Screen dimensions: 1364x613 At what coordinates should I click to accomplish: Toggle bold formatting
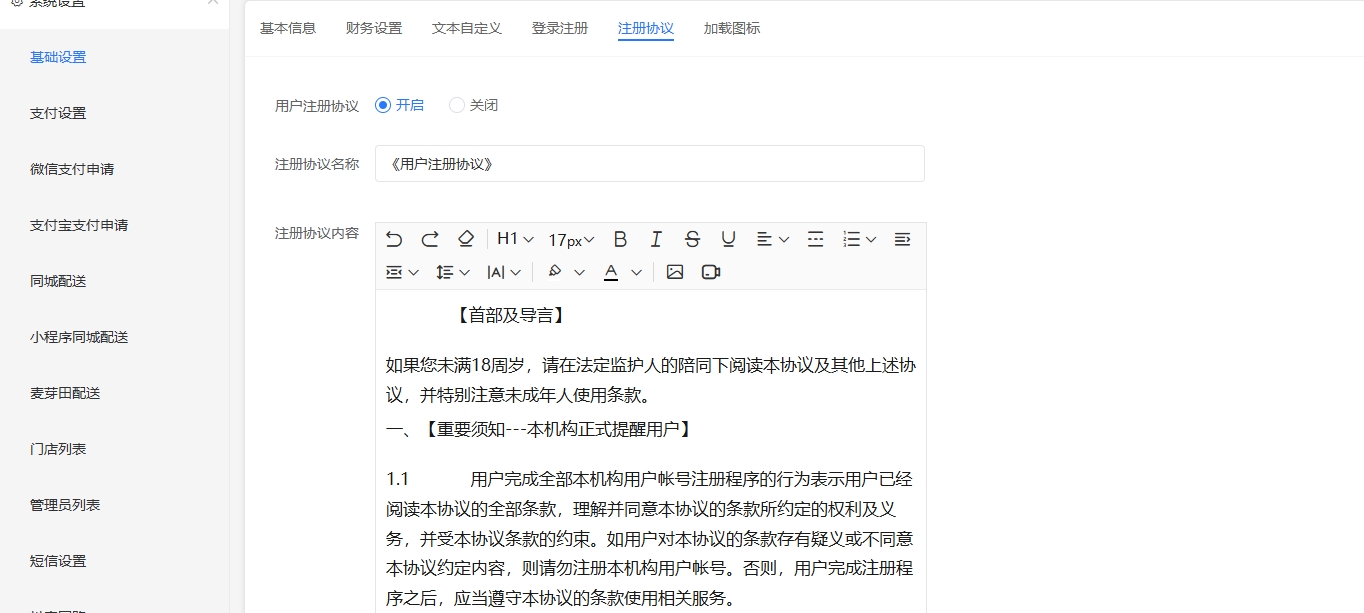tap(620, 239)
